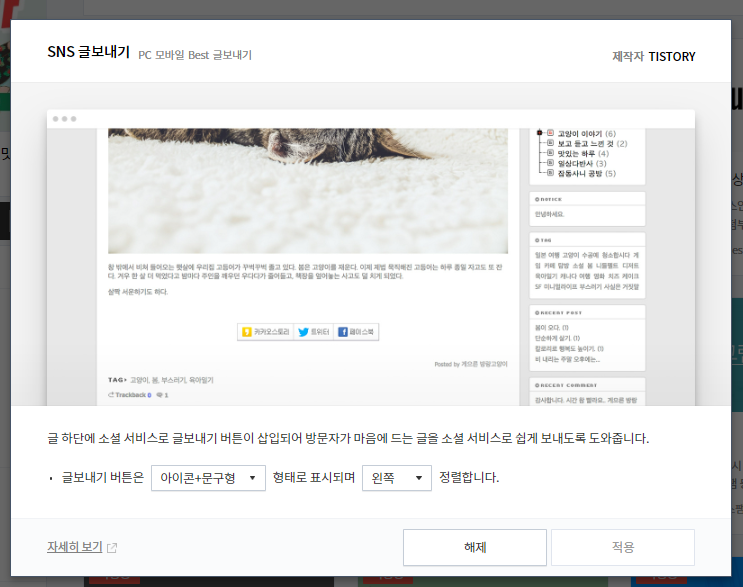This screenshot has height=587, width=743.
Task: Click the 맛있는 하루 (4) category in preview
Action: (583, 154)
